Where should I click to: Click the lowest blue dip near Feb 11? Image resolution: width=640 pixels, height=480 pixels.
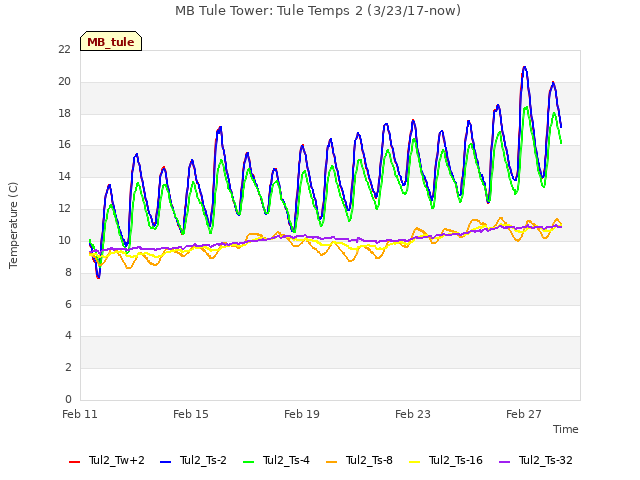[x=98, y=277]
